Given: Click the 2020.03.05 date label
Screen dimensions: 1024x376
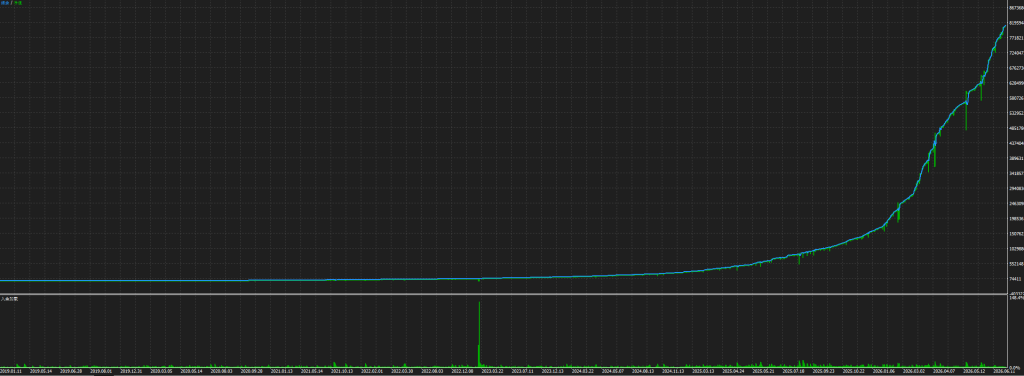Looking at the screenshot, I should click(161, 371).
